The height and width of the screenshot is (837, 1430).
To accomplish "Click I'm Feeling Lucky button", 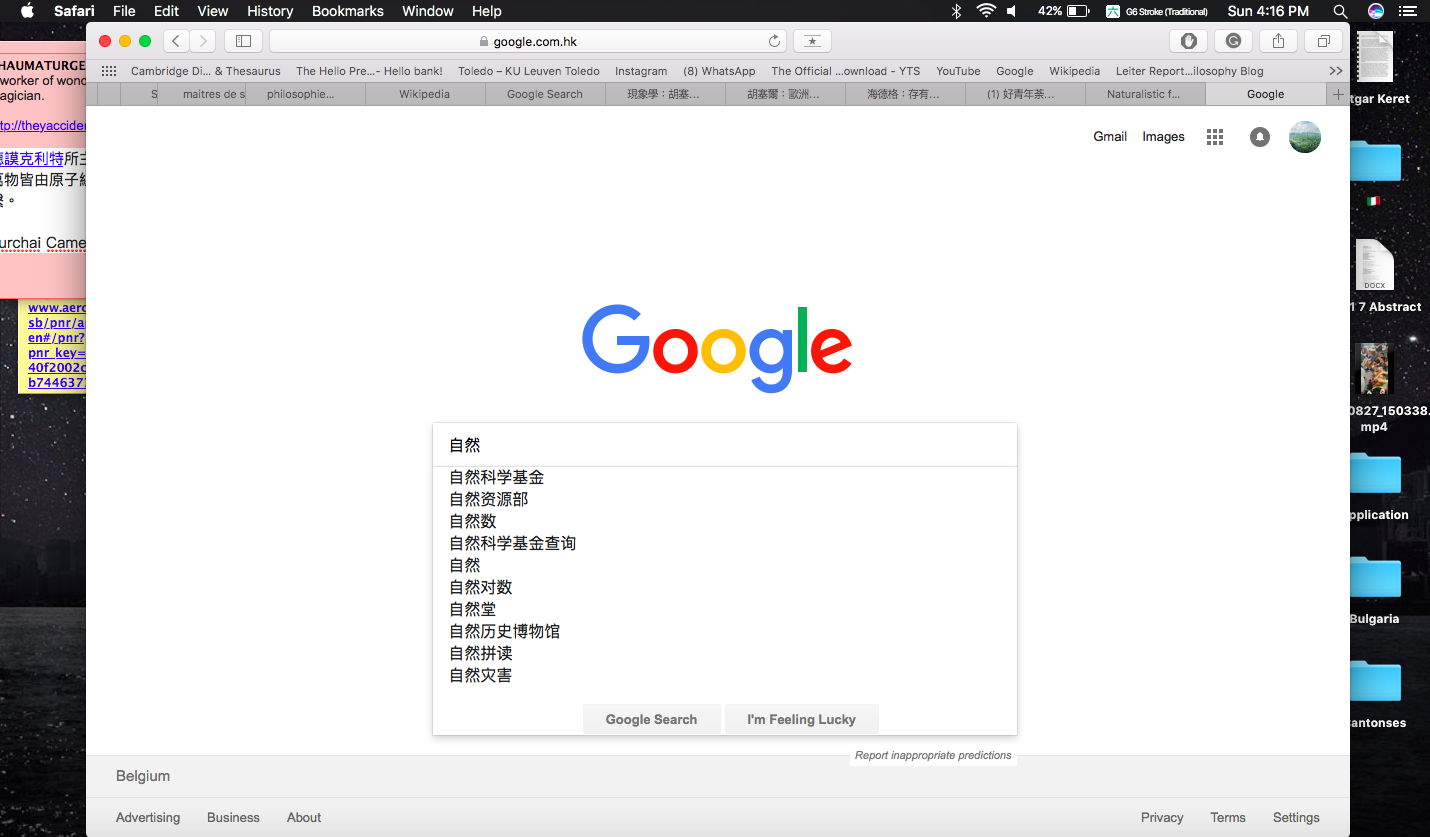I will (801, 719).
